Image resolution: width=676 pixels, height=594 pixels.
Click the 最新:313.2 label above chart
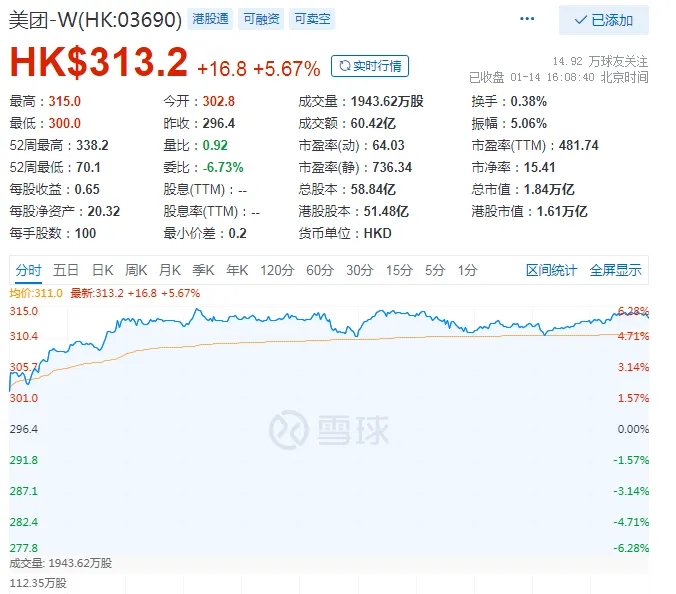click(97, 293)
